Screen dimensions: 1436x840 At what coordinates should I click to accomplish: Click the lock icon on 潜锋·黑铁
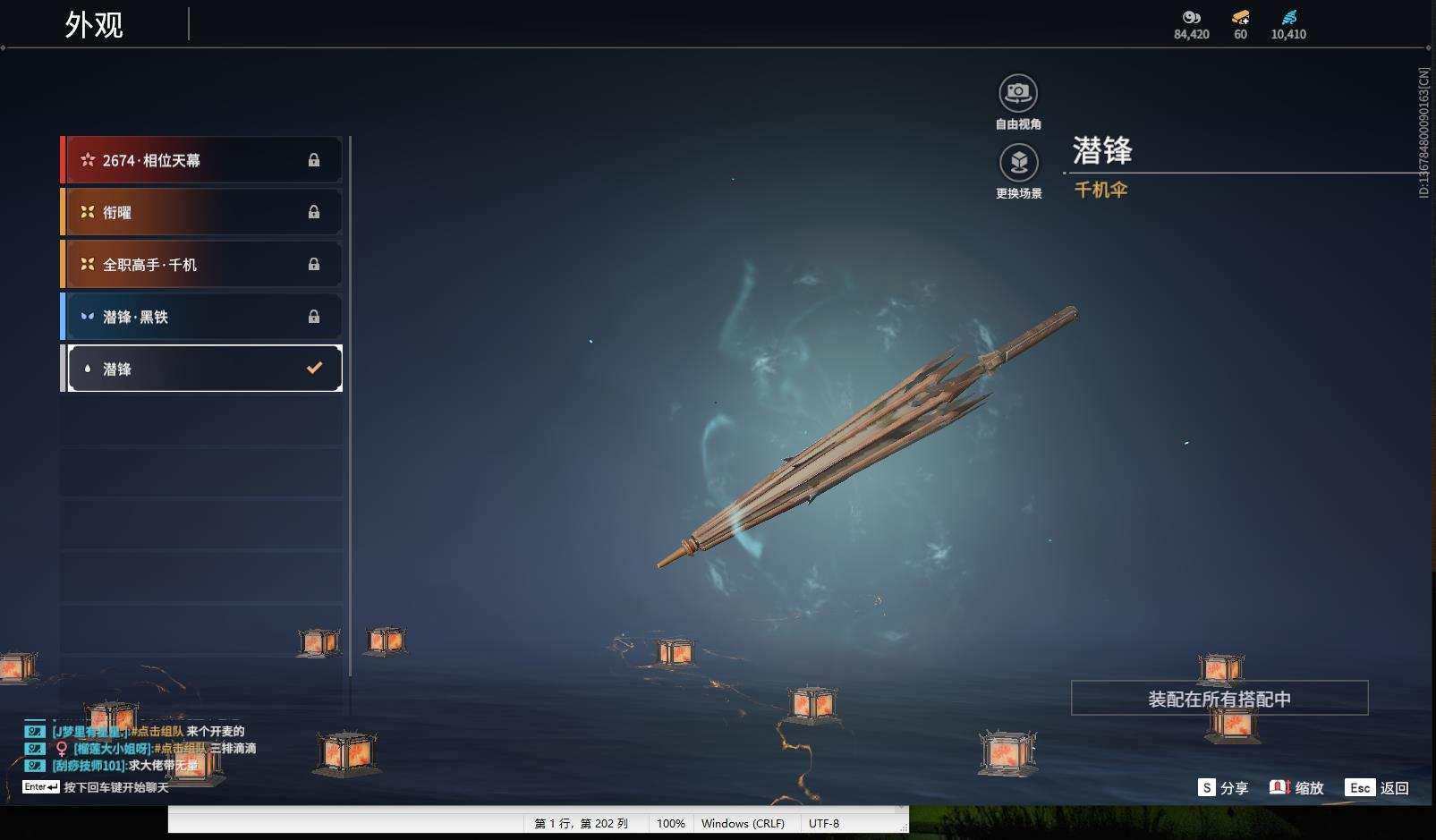point(314,316)
